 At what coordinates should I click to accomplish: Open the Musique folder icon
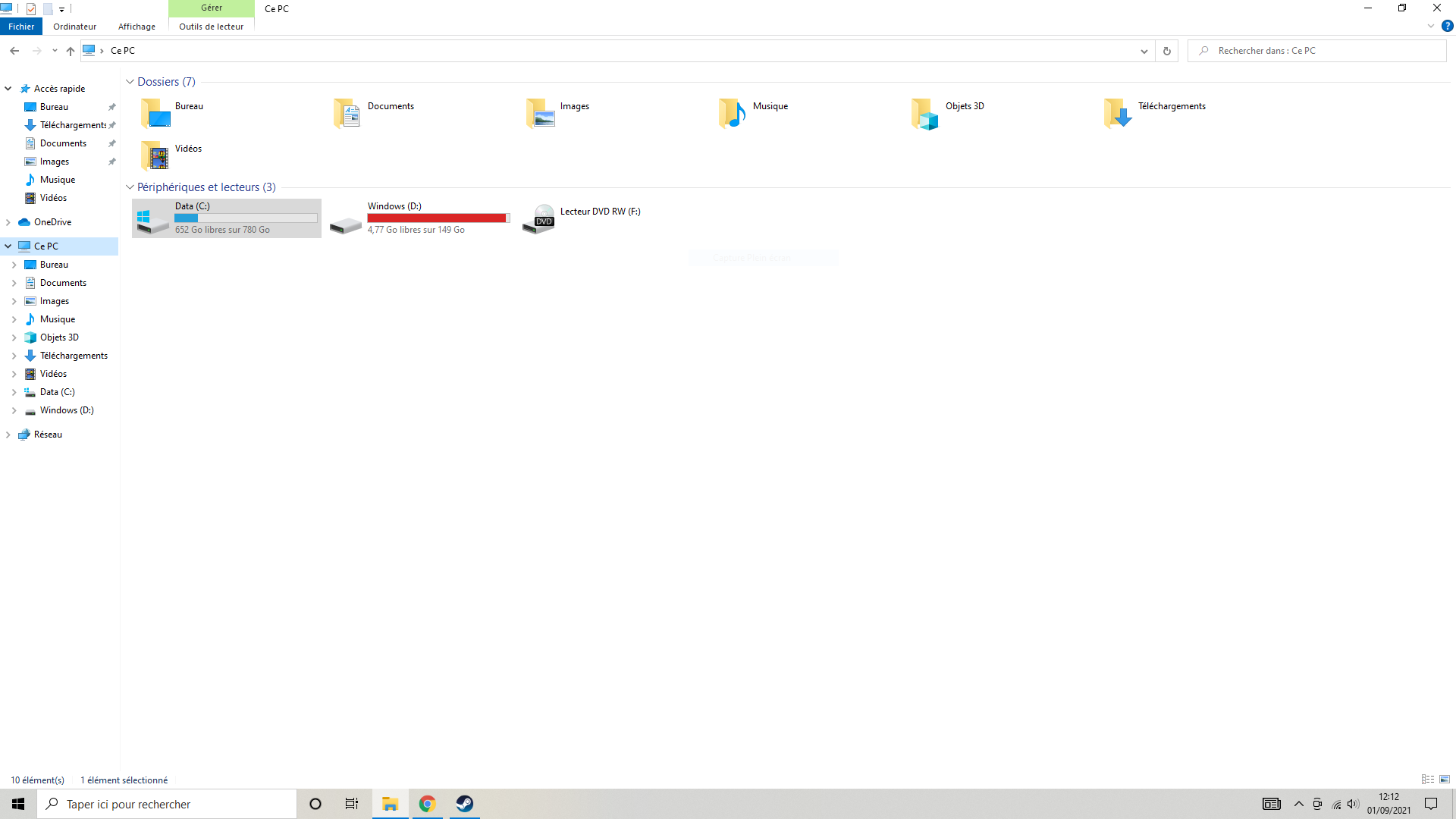(732, 114)
